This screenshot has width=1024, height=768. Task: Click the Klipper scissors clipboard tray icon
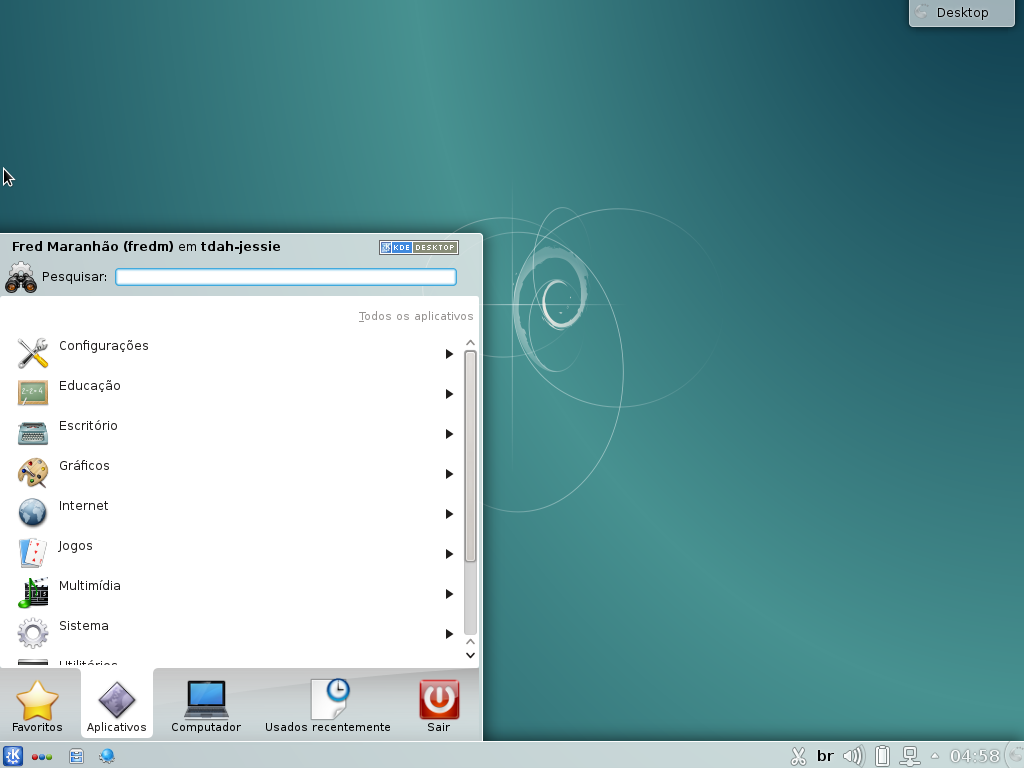click(x=798, y=756)
